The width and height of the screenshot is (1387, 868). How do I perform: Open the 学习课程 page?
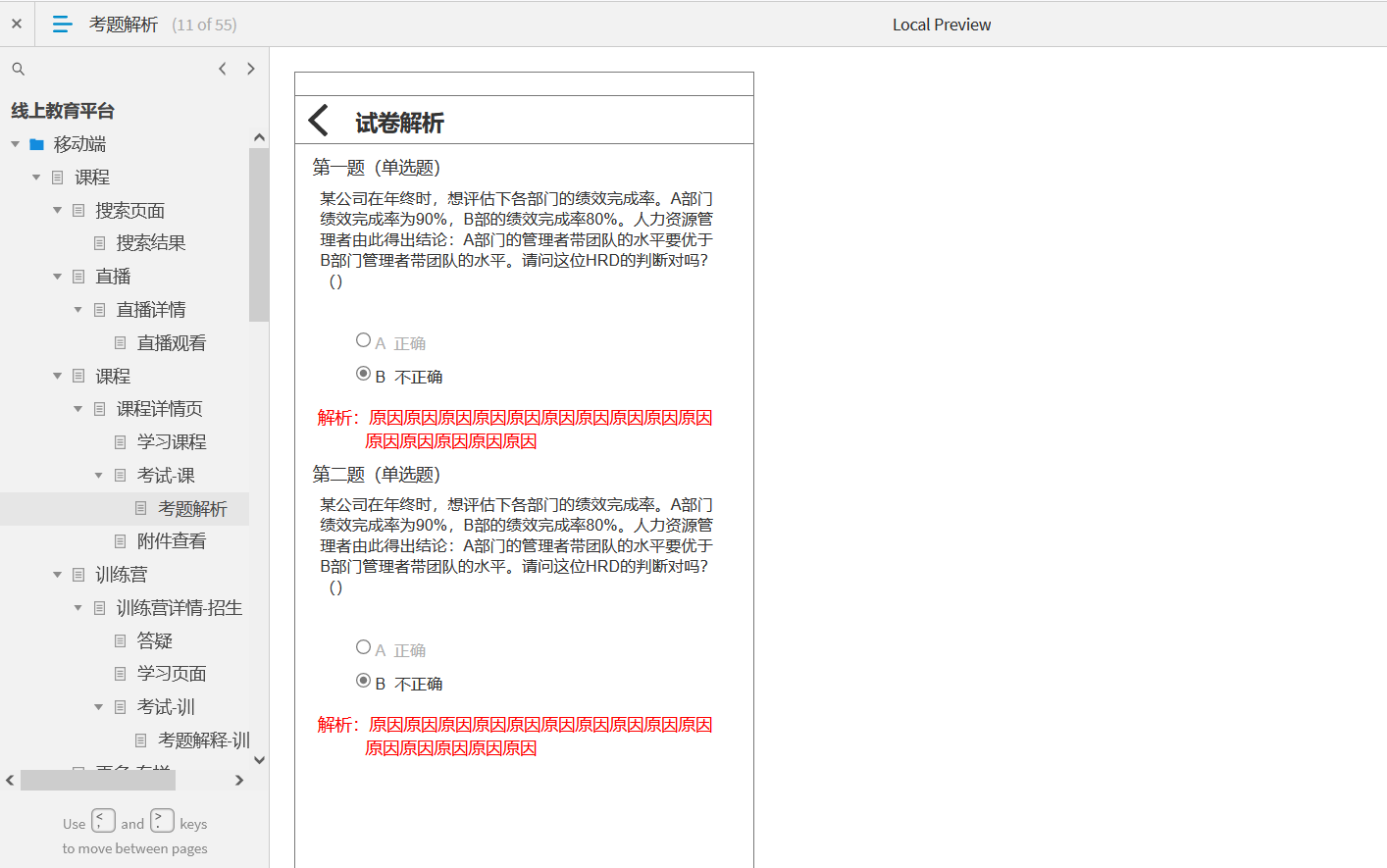pos(172,442)
